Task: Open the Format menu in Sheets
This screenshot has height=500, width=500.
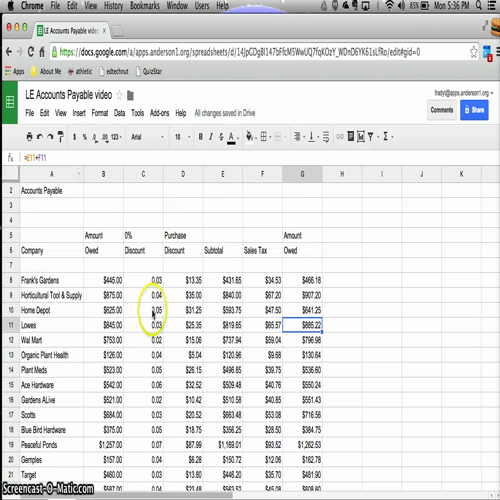Action: (100, 113)
